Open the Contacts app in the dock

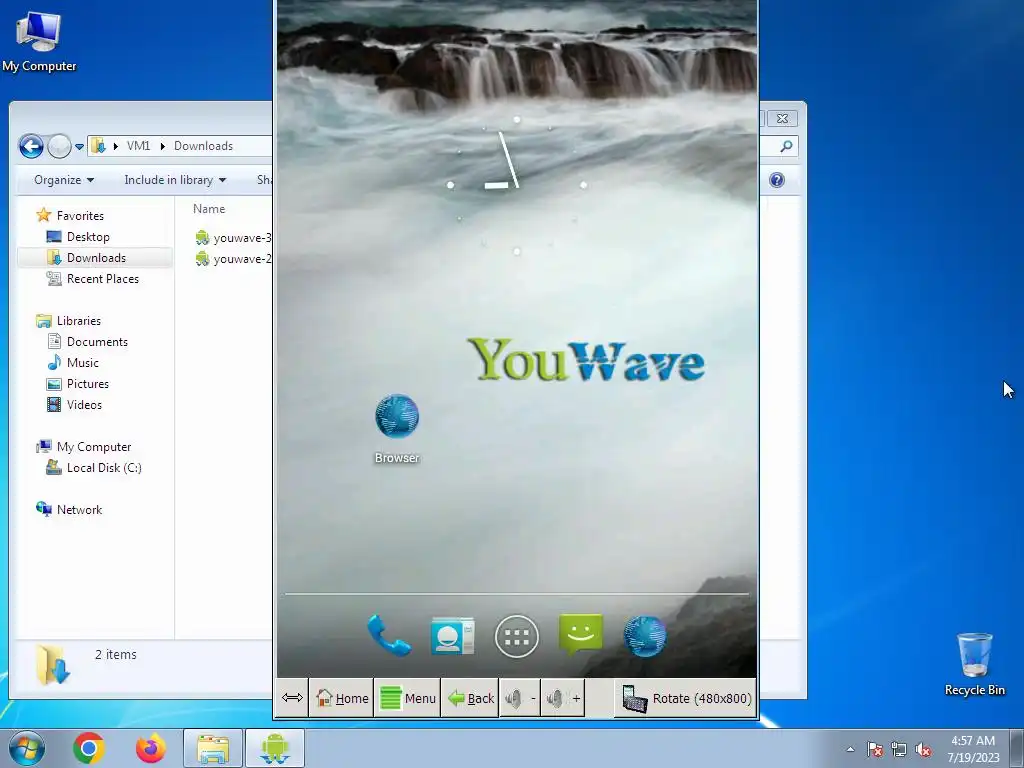[x=452, y=635]
